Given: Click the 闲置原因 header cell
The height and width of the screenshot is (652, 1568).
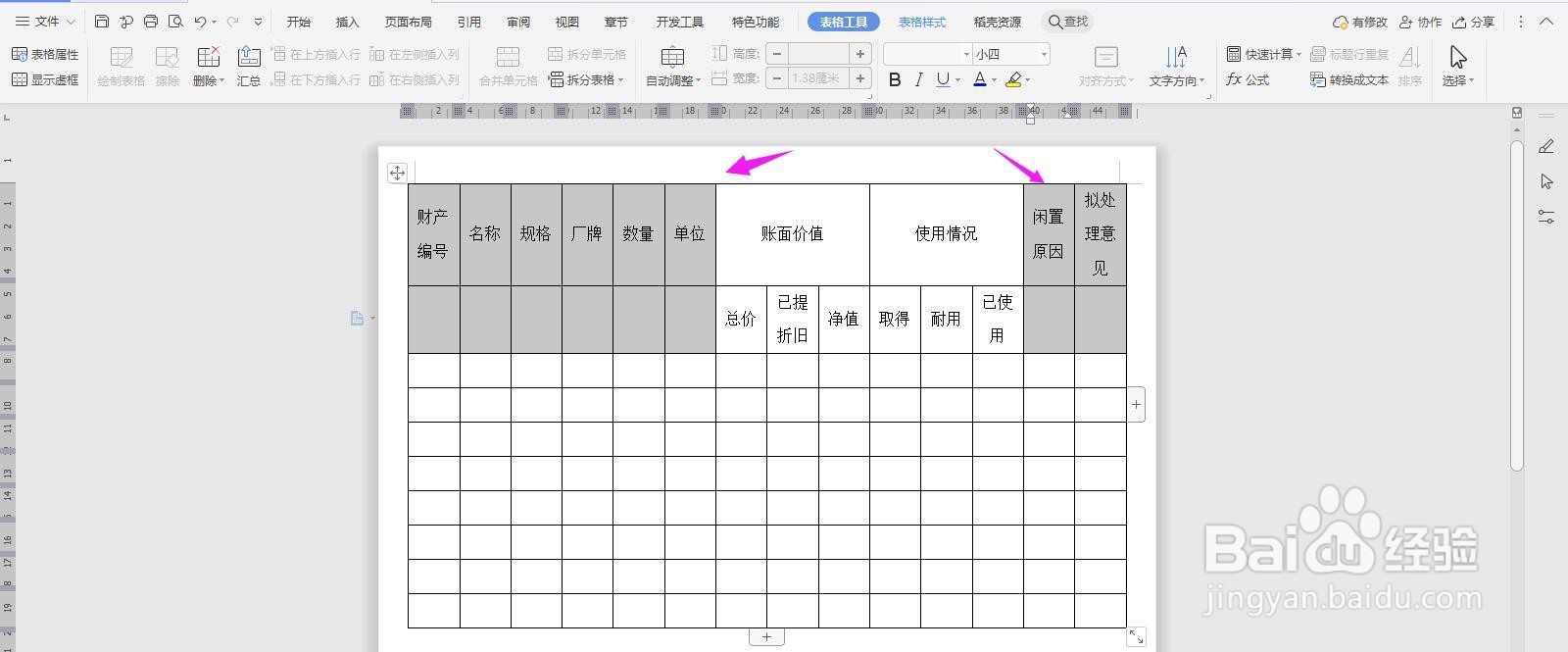Looking at the screenshot, I should 1049,234.
